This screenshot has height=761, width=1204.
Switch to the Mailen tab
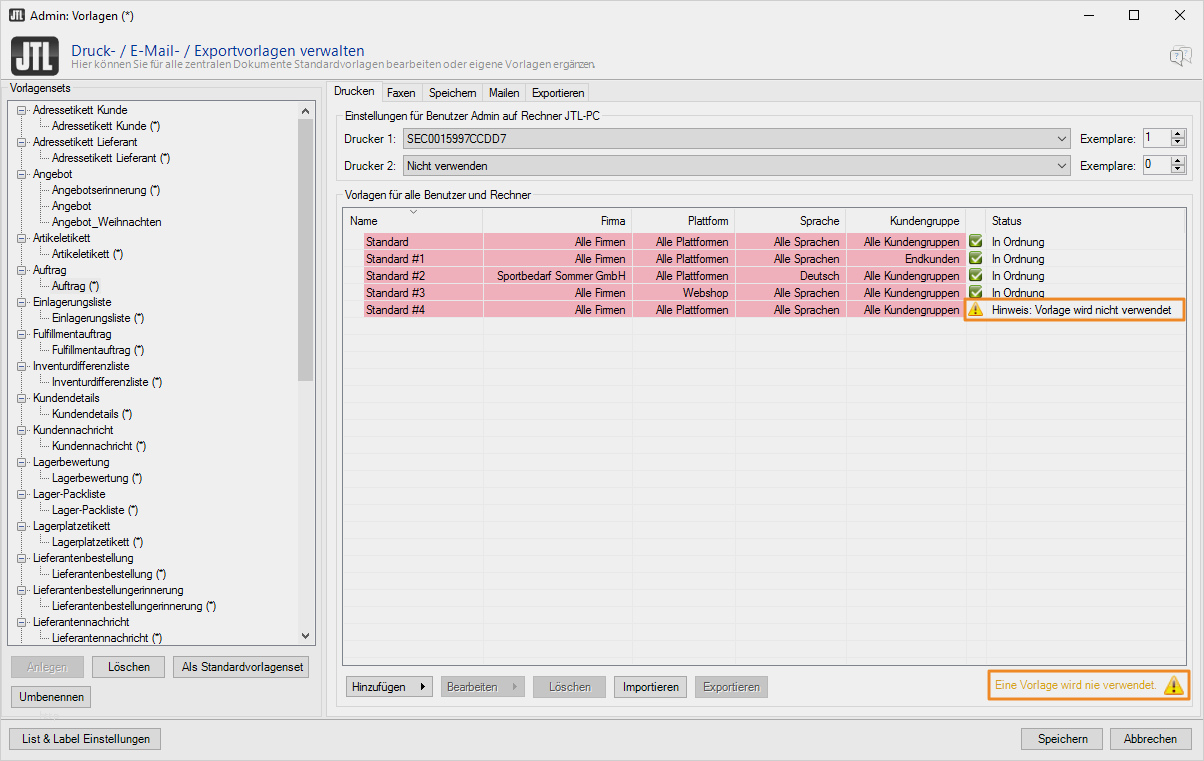pyautogui.click(x=504, y=93)
